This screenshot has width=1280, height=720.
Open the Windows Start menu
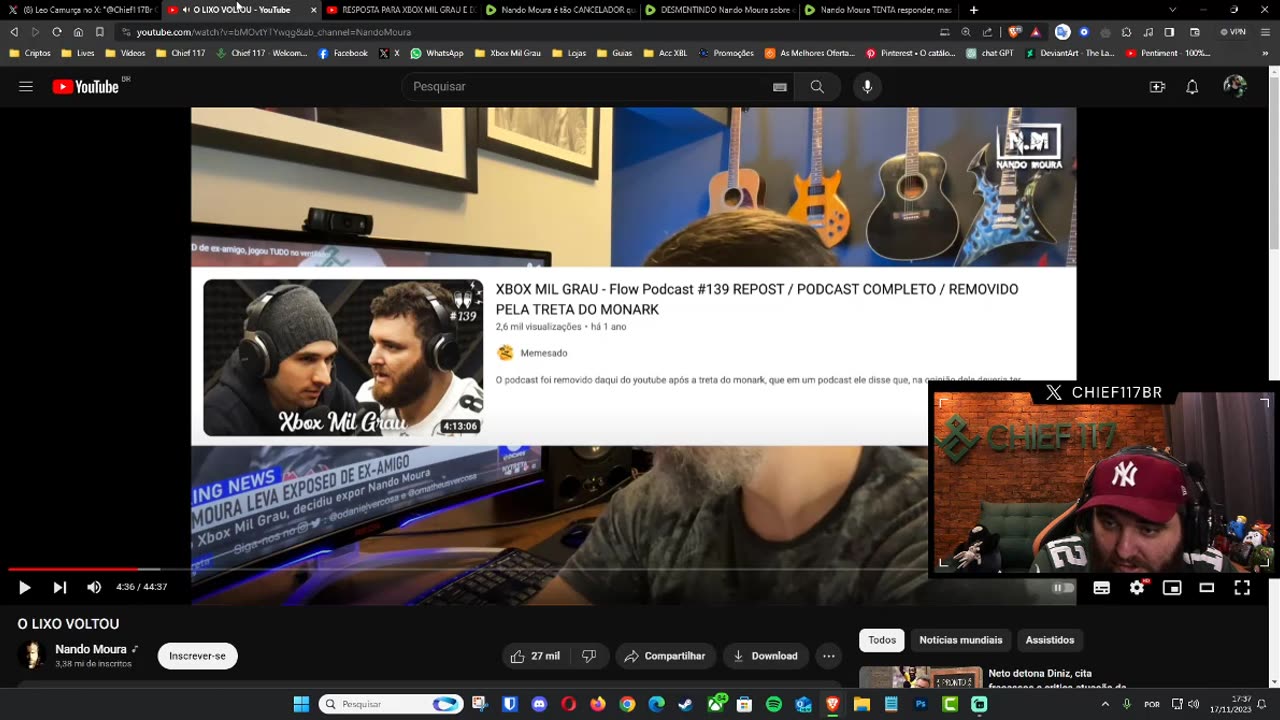point(301,704)
